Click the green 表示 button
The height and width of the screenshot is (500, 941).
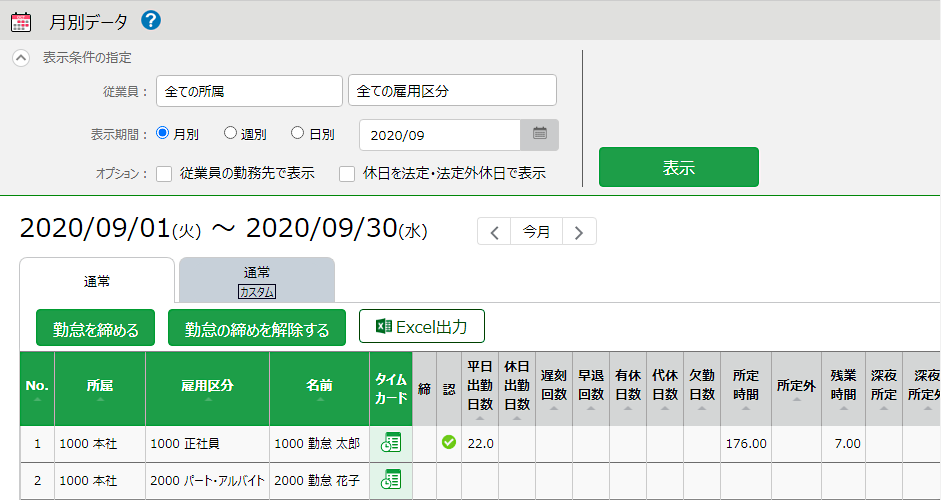tap(679, 167)
